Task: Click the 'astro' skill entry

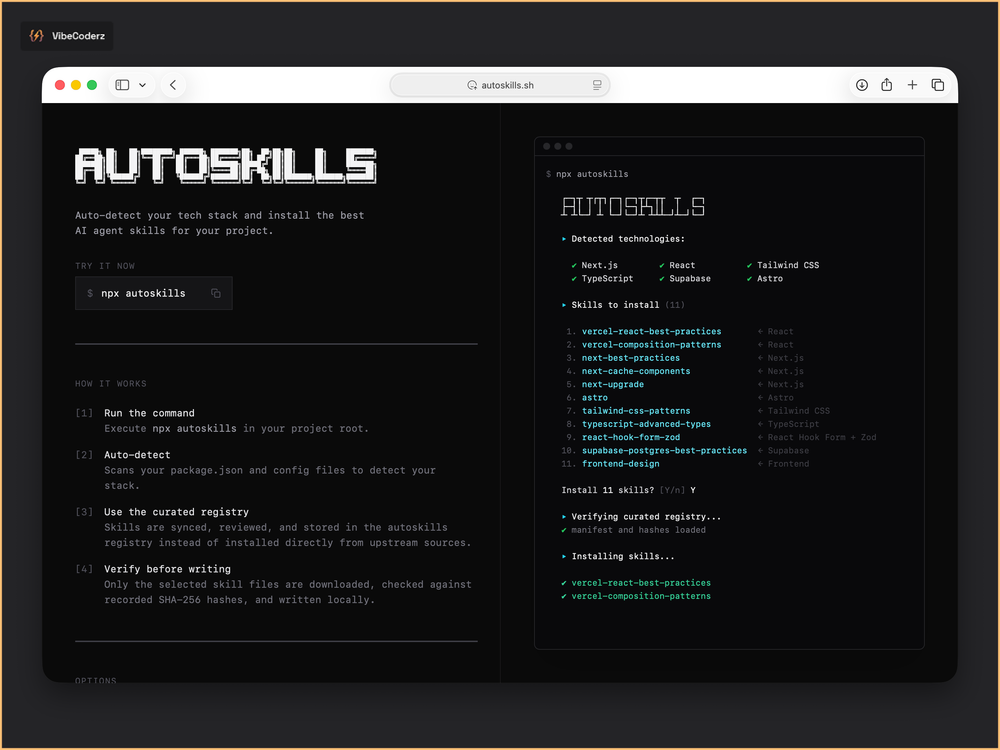Action: click(x=594, y=398)
